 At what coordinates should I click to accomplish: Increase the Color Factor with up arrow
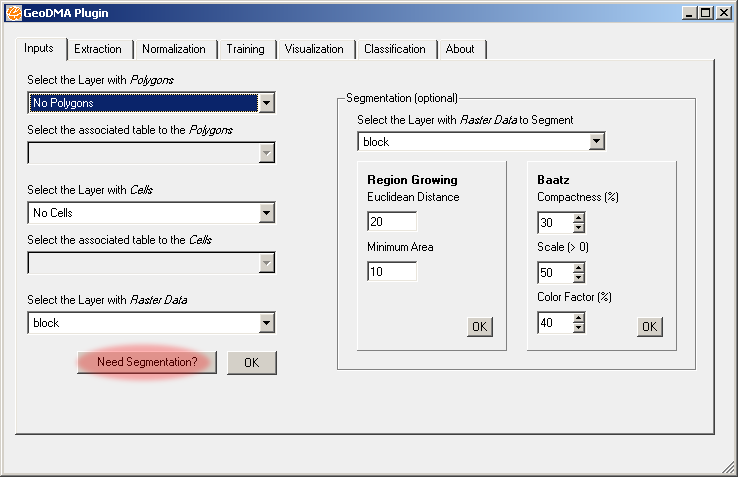pyautogui.click(x=578, y=317)
